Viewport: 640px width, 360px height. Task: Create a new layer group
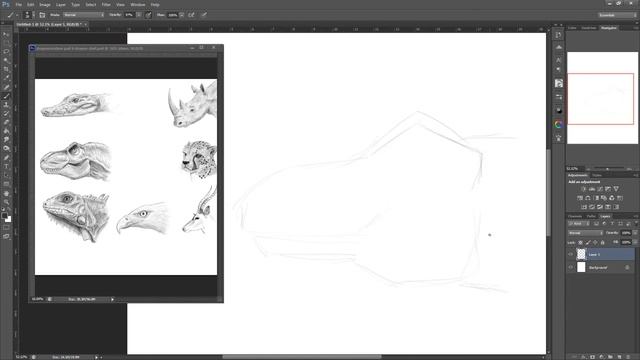(610, 357)
